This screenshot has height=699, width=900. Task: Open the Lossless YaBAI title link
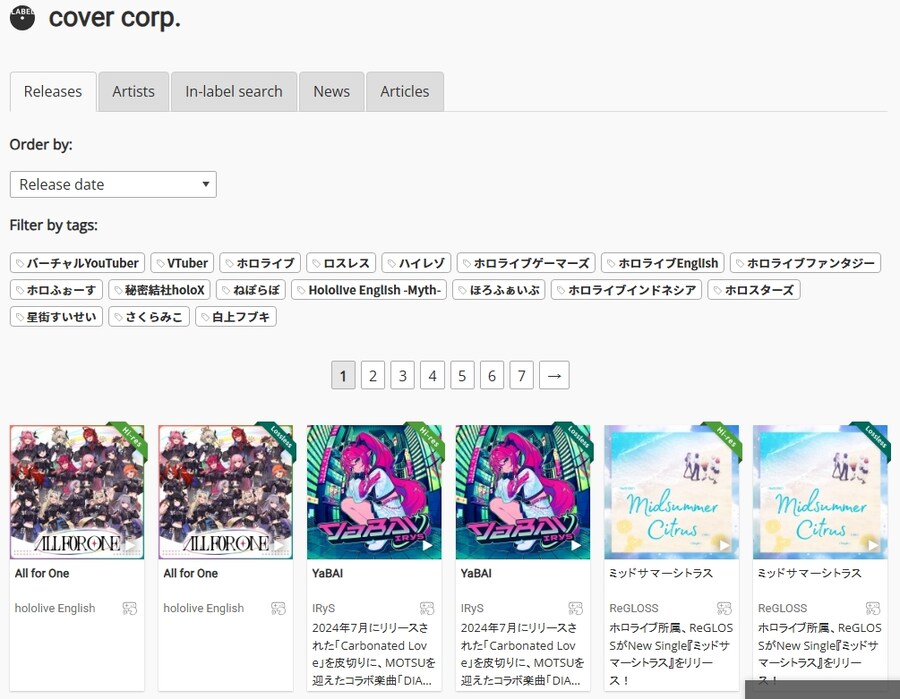coord(476,573)
